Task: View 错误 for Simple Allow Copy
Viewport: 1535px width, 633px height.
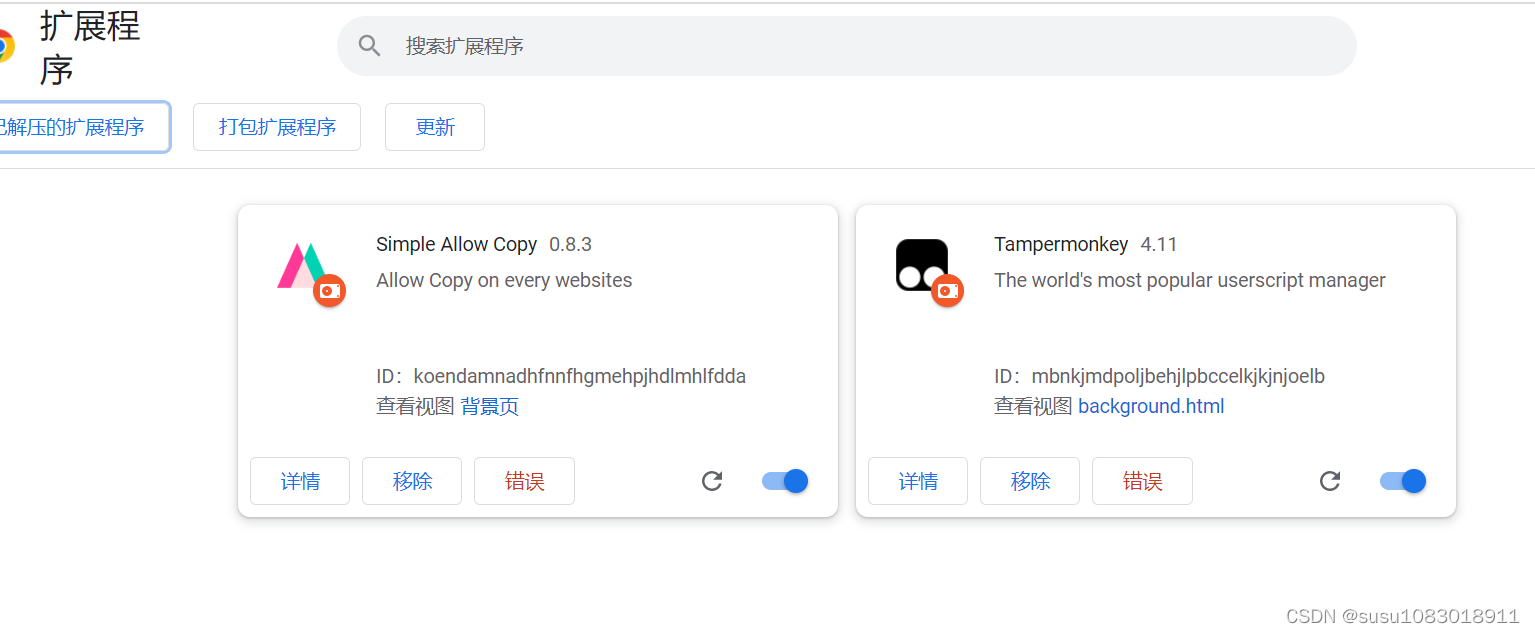Action: click(524, 481)
